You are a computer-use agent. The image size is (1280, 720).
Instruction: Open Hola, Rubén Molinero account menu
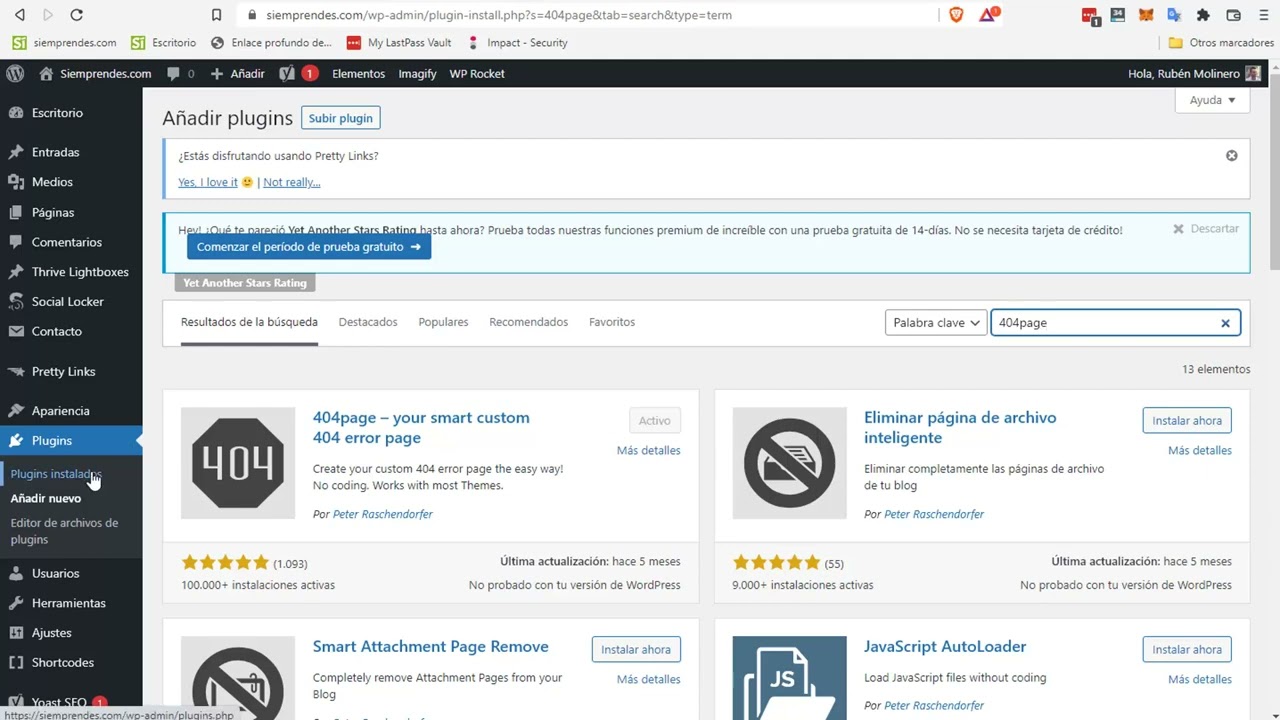(1194, 74)
